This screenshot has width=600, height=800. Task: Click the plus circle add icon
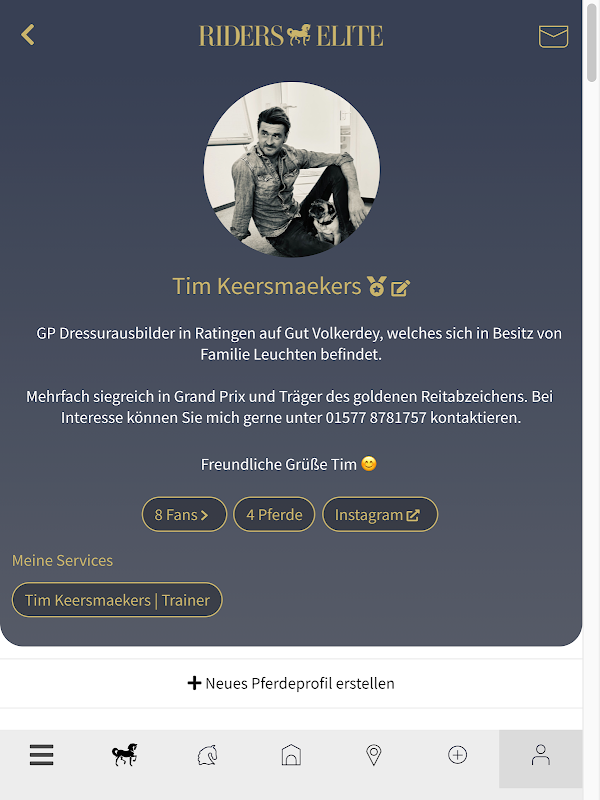(x=458, y=755)
